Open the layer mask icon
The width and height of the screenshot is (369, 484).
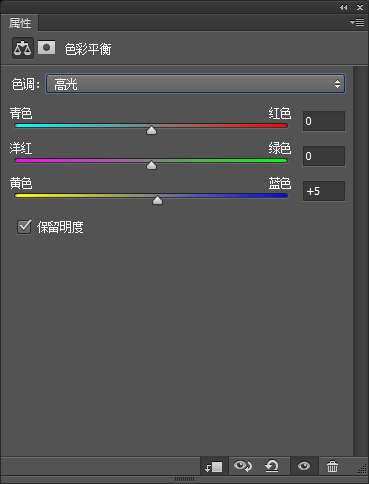pyautogui.click(x=46, y=48)
